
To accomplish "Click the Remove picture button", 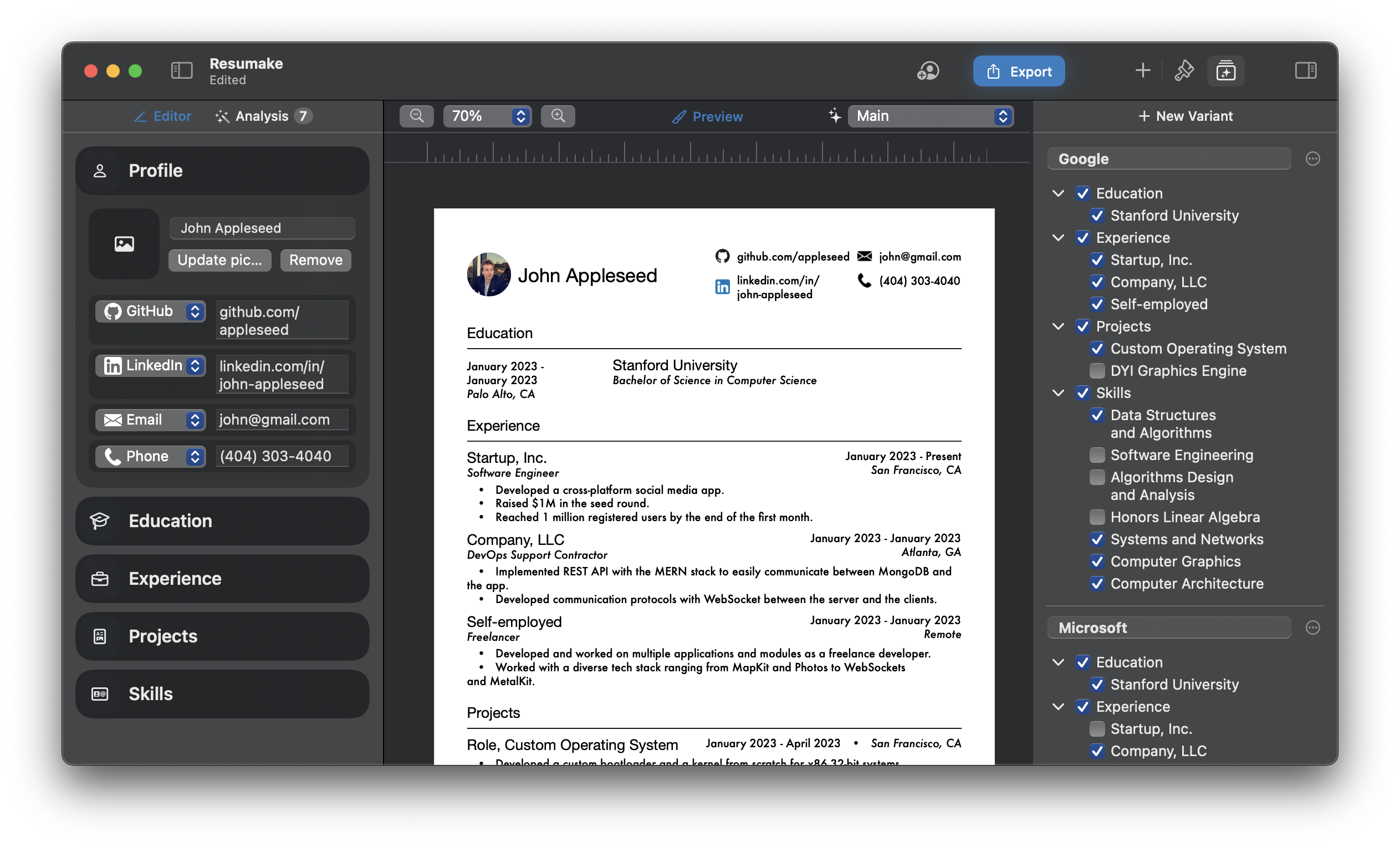I will [316, 260].
